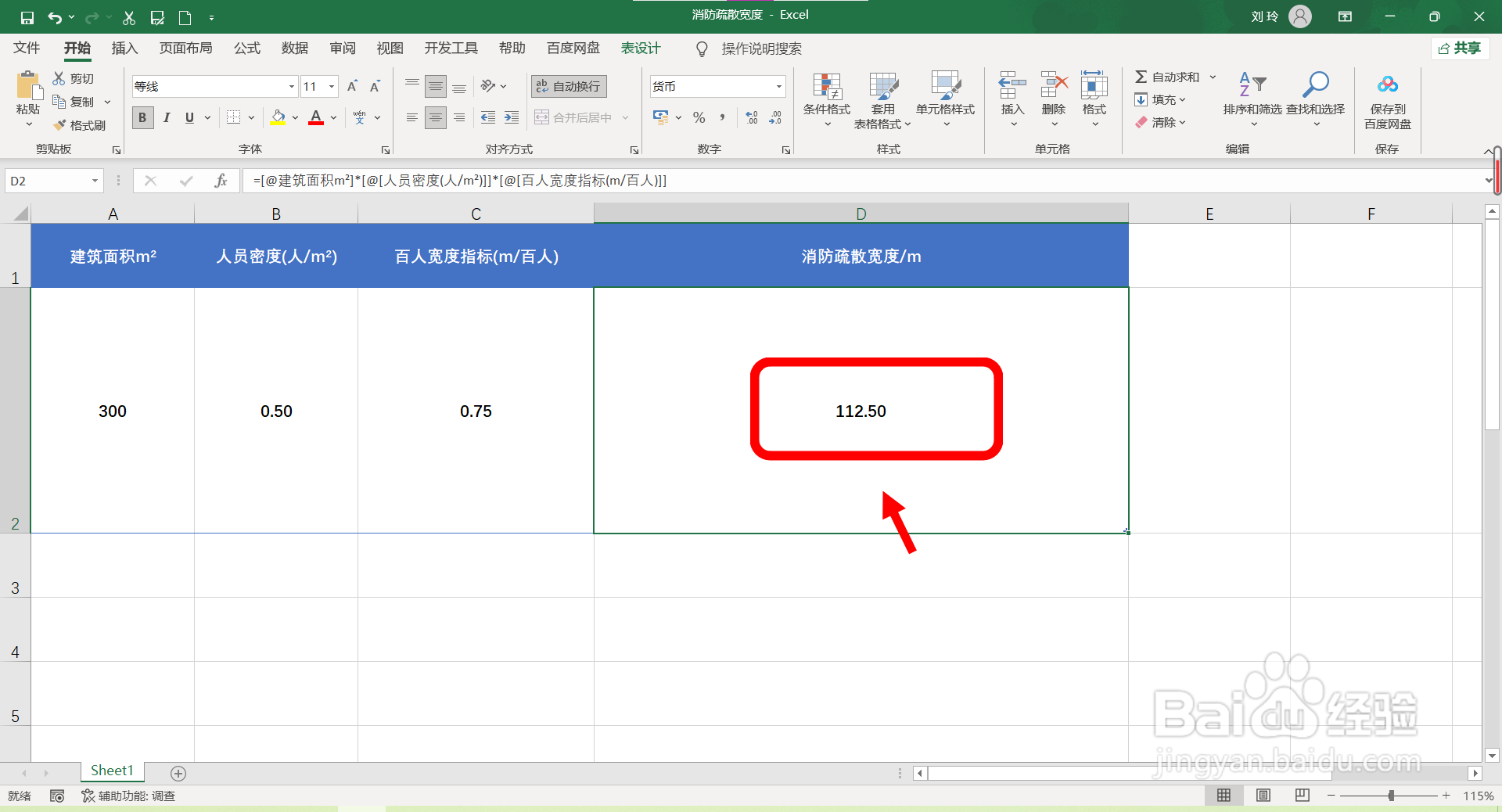Switch to the 公式 ribbon tab
This screenshot has width=1502, height=812.
[x=246, y=48]
